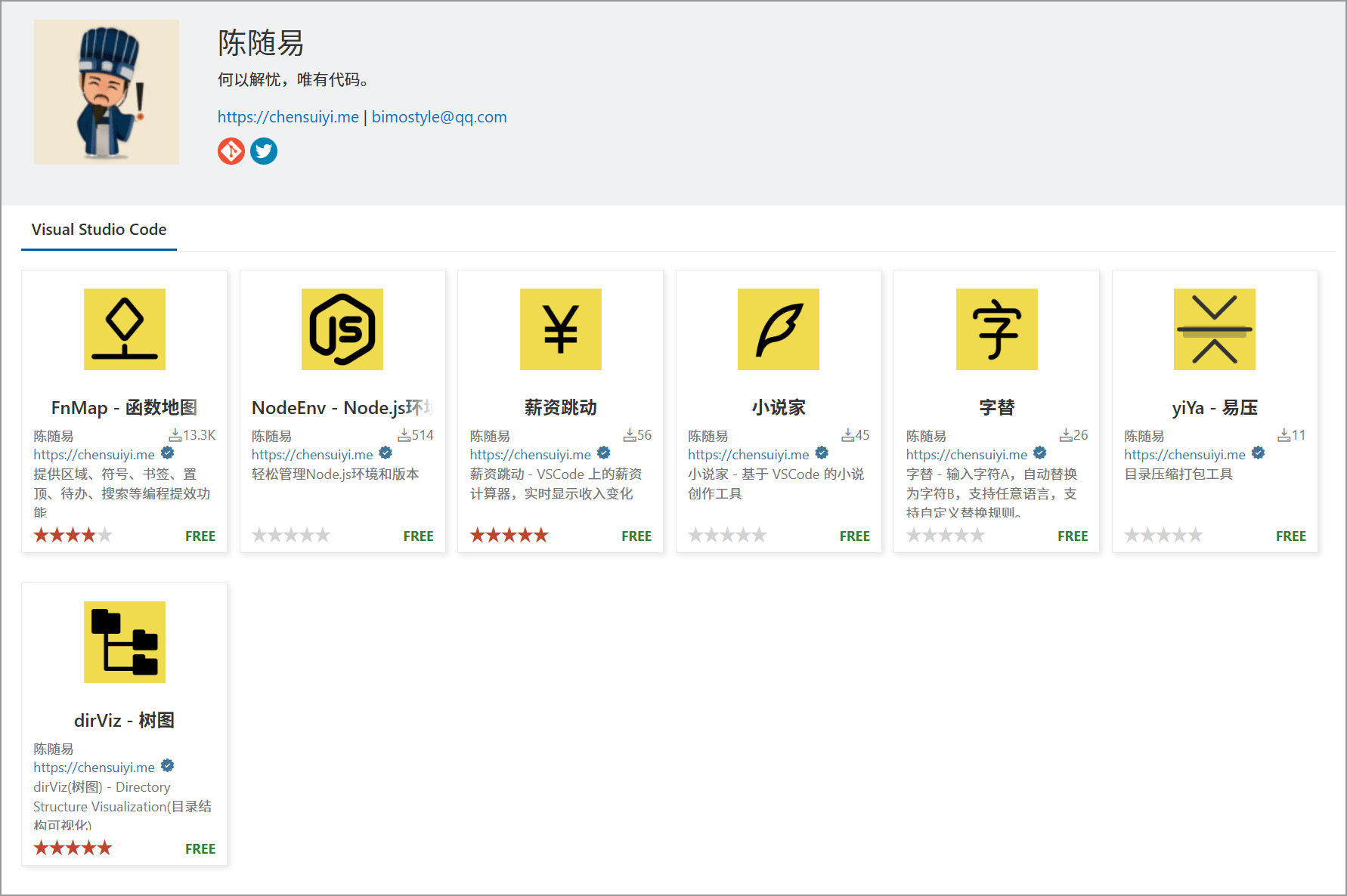Viewport: 1347px width, 896px height.
Task: Click the yiYa empty star rating
Action: [x=1163, y=536]
